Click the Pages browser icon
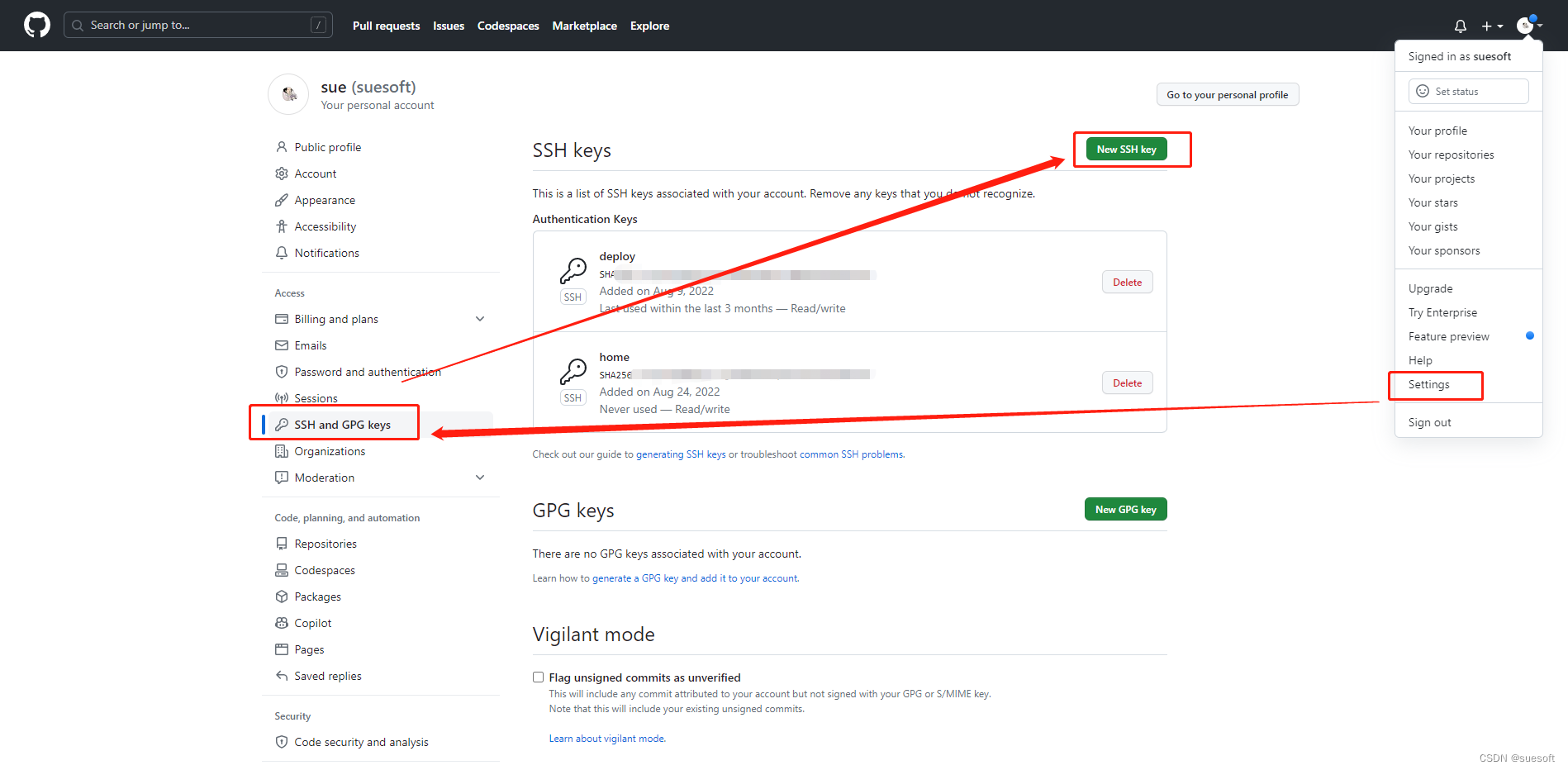 pyautogui.click(x=282, y=649)
